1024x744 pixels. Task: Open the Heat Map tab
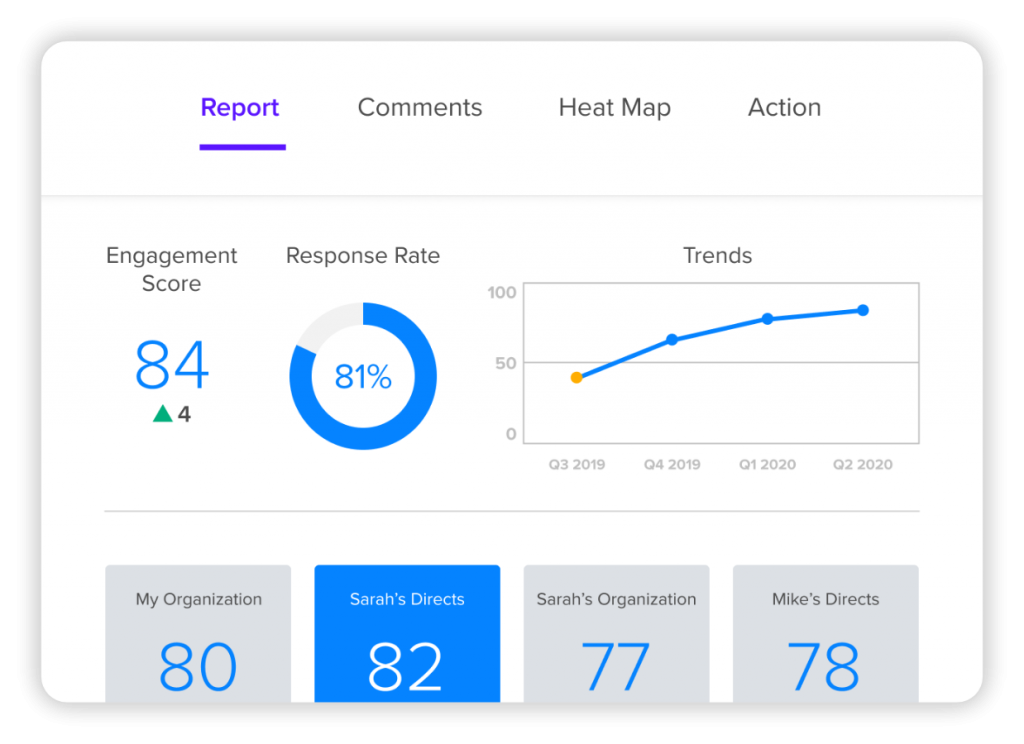[x=615, y=108]
